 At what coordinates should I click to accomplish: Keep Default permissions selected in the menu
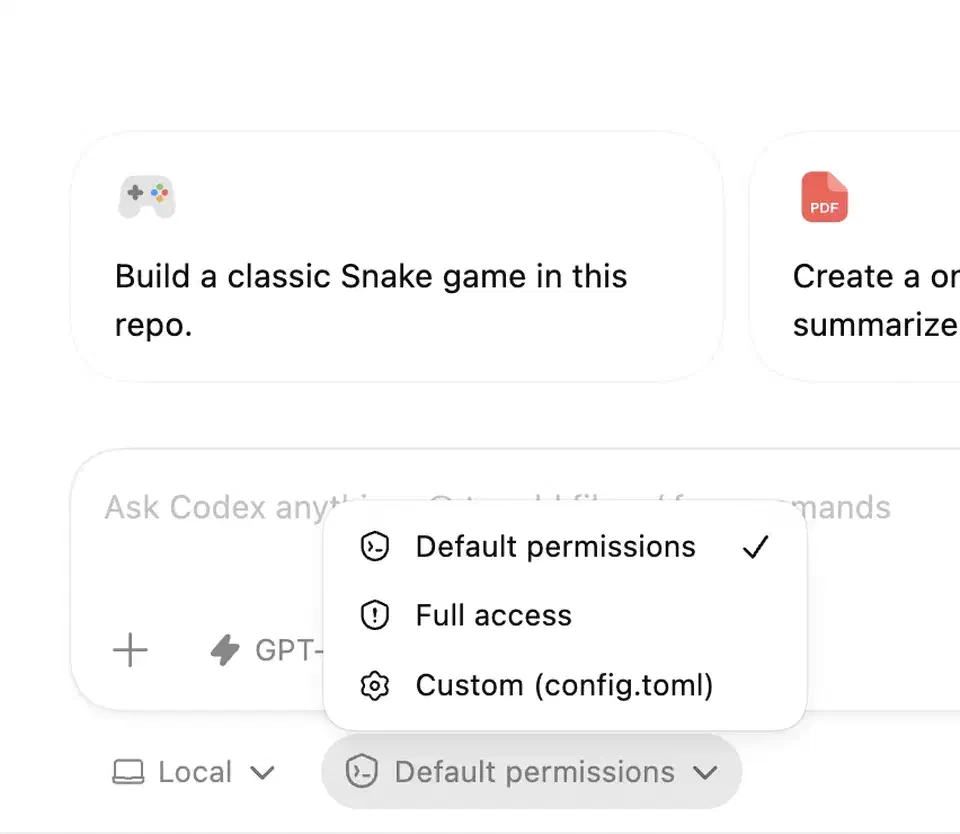point(555,547)
